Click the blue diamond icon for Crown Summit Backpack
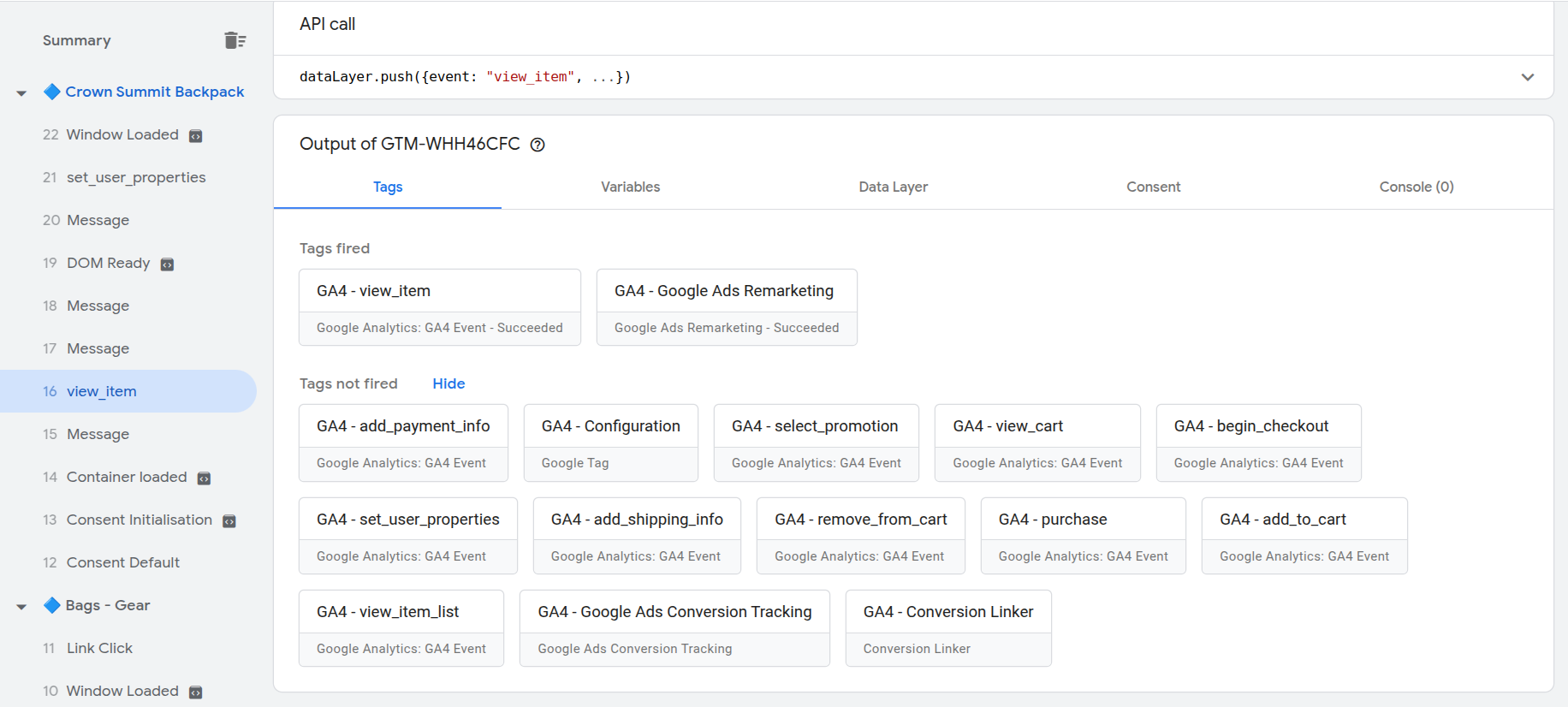Viewport: 1568px width, 707px height. pyautogui.click(x=52, y=92)
